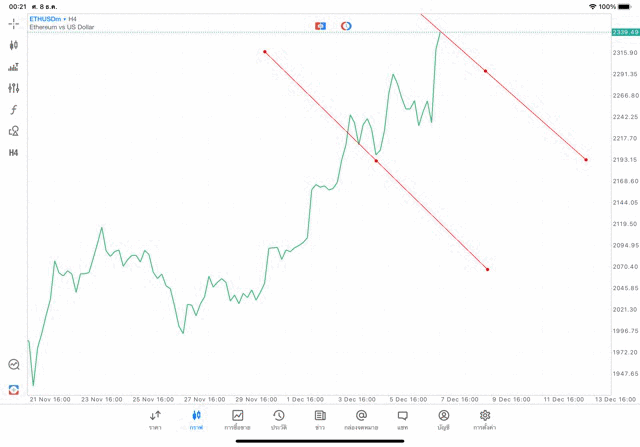The width and height of the screenshot is (640, 447).
Task: Open the indicators function icon
Action: [x=14, y=109]
